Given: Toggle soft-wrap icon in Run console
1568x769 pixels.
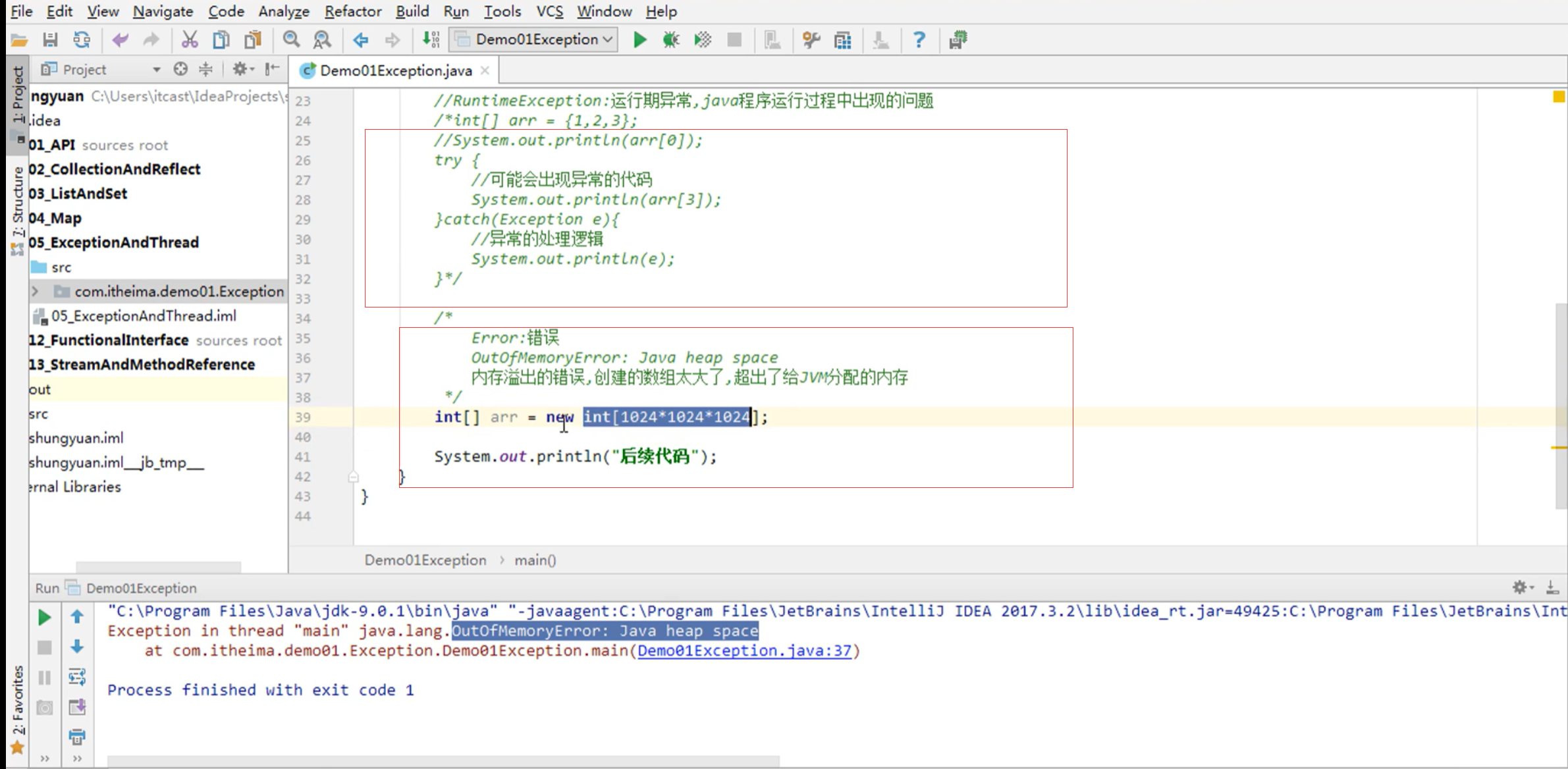Looking at the screenshot, I should (x=77, y=677).
